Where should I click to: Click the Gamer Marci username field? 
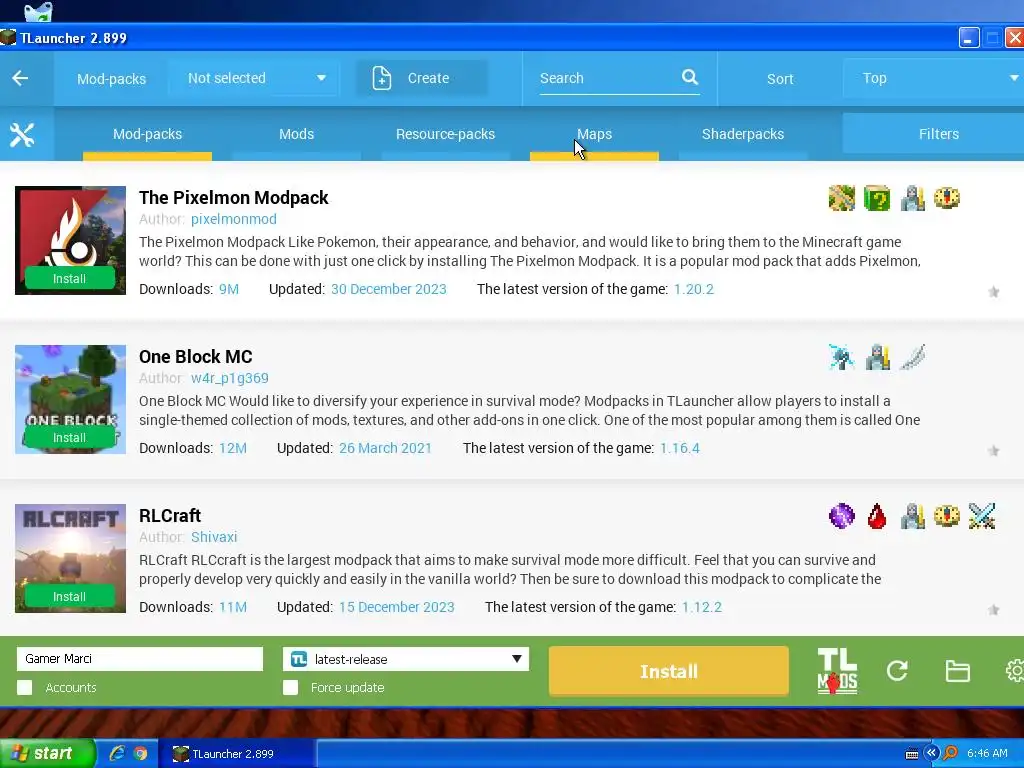pyautogui.click(x=140, y=659)
